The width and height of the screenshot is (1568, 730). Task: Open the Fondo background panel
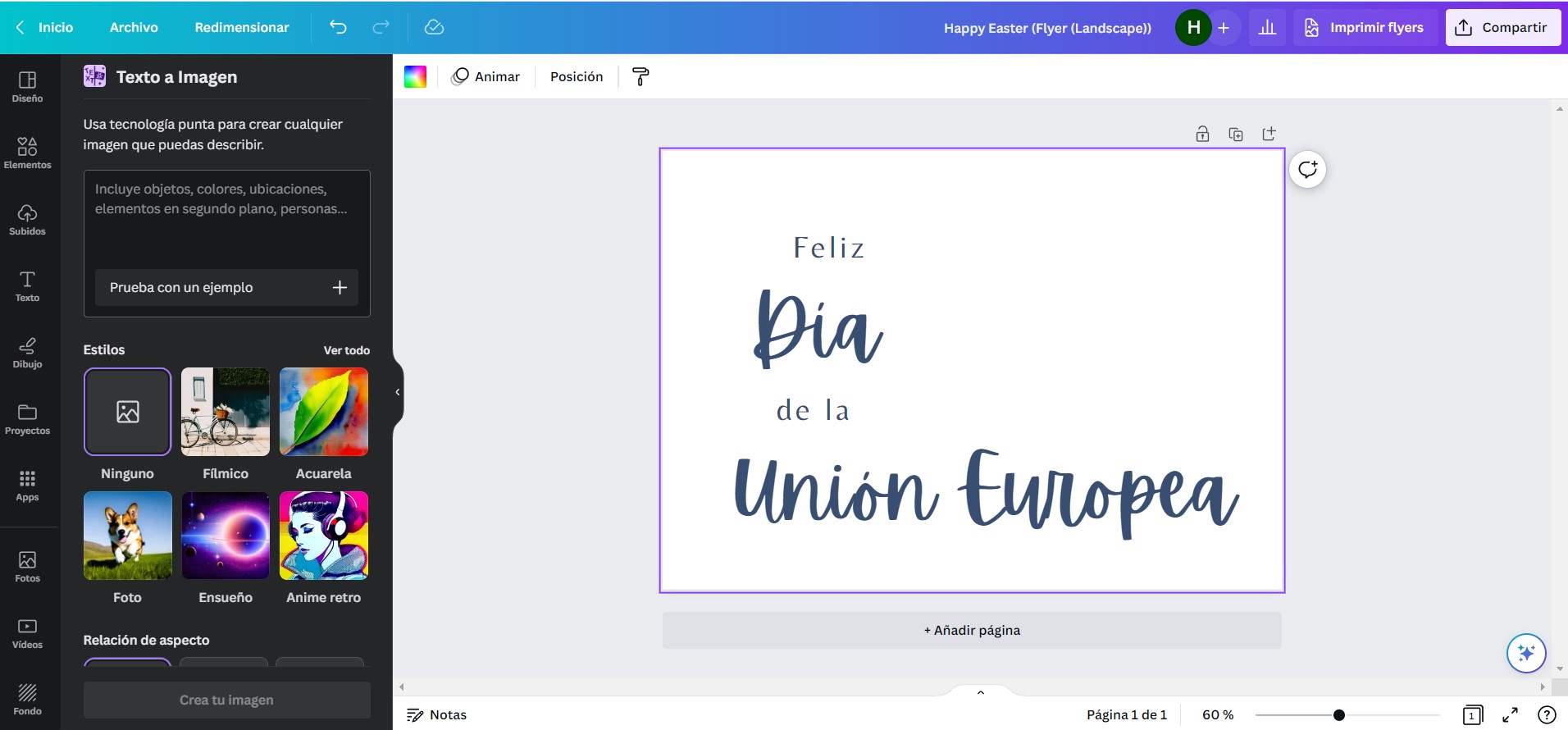click(27, 699)
